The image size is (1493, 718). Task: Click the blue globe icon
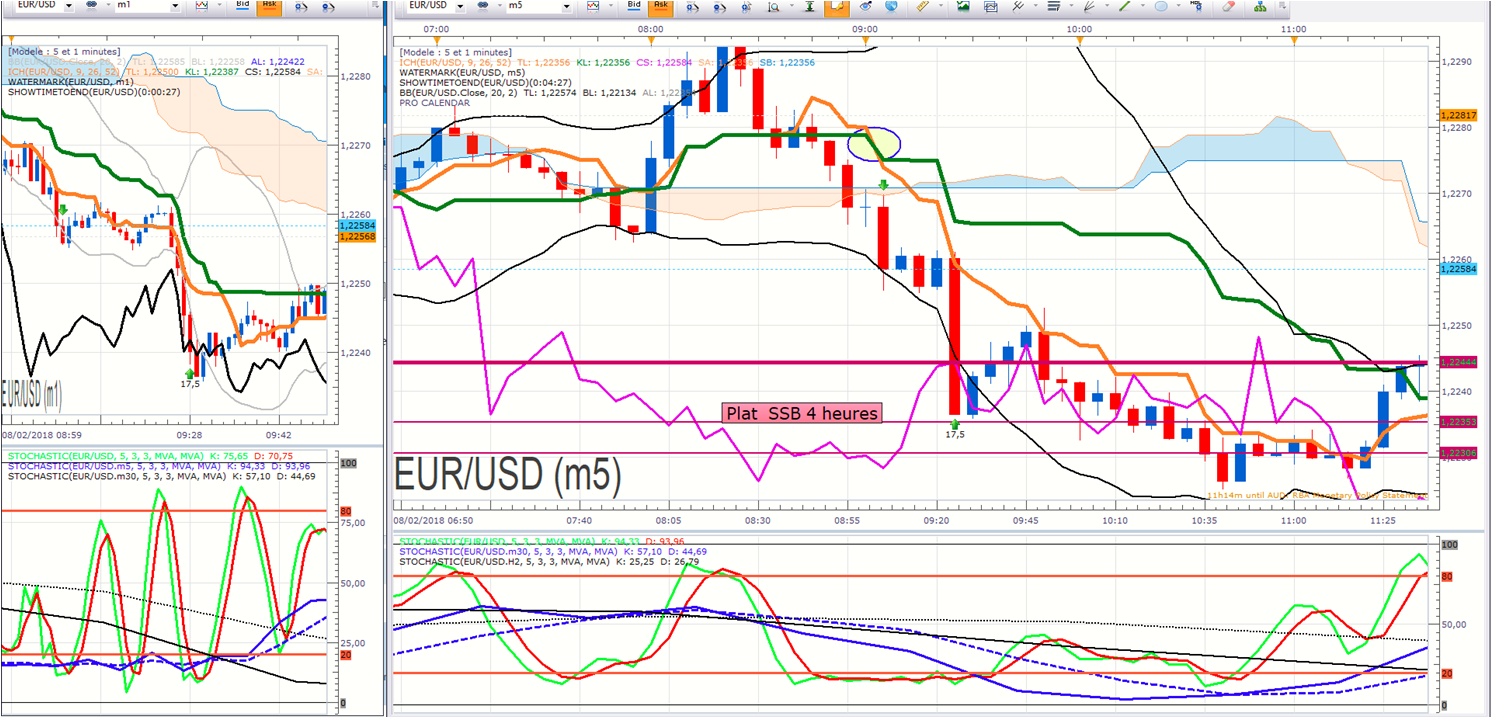point(891,6)
